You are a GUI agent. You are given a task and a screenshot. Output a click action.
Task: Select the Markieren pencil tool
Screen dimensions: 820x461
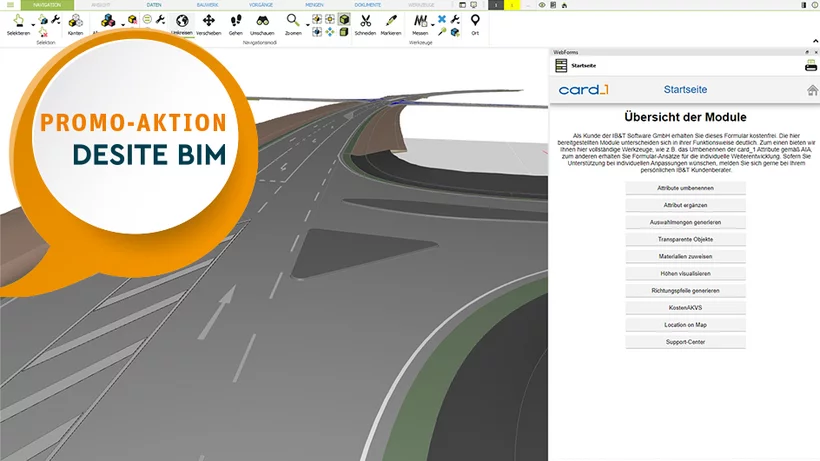click(x=391, y=25)
